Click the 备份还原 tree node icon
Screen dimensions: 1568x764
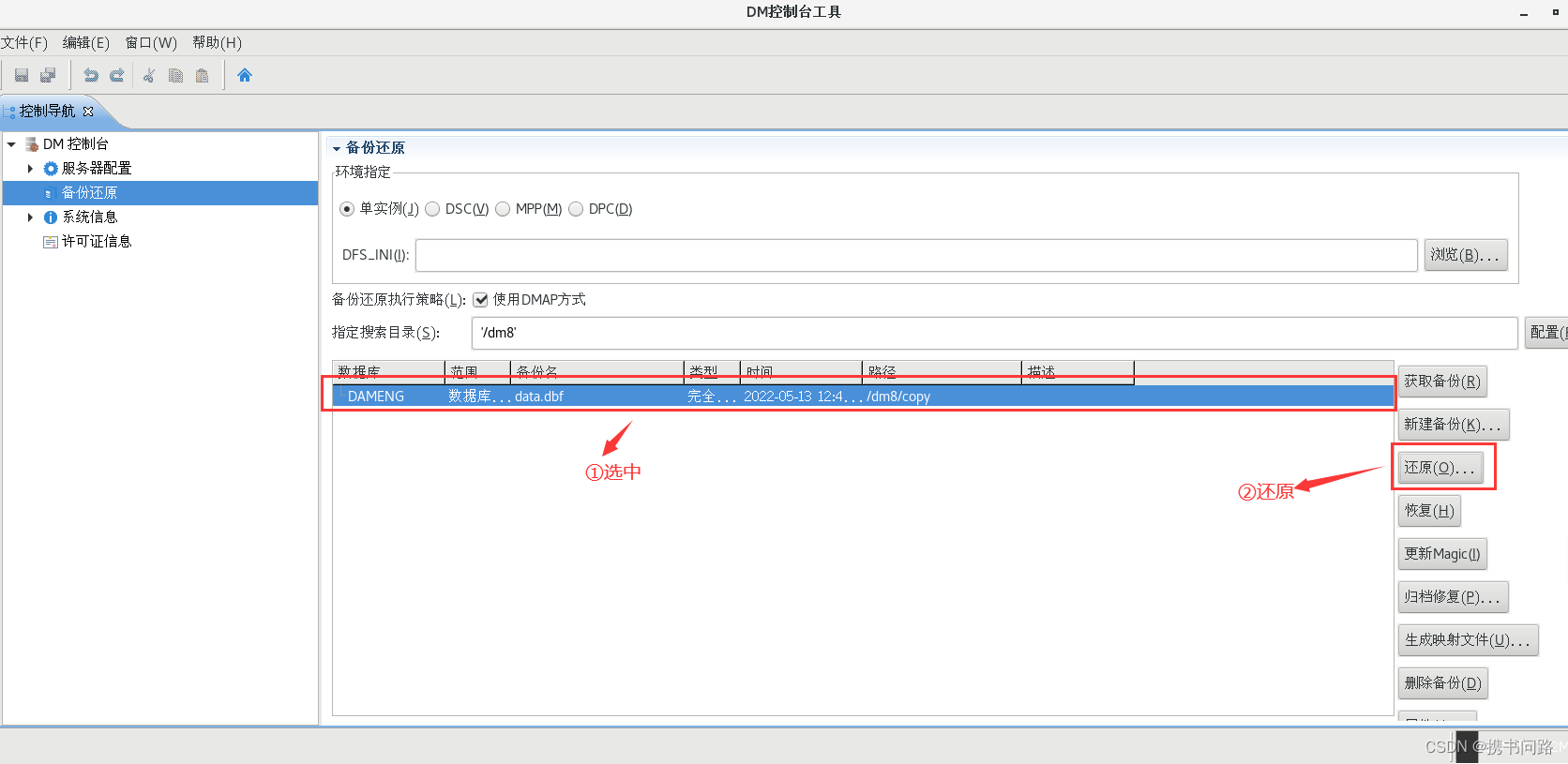[x=49, y=193]
